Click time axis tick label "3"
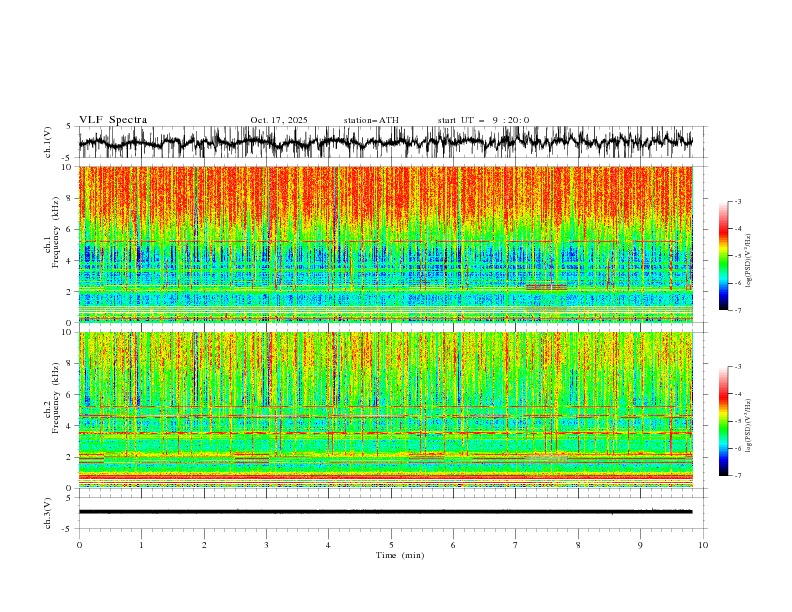Image resolution: width=792 pixels, height=612 pixels. click(266, 545)
